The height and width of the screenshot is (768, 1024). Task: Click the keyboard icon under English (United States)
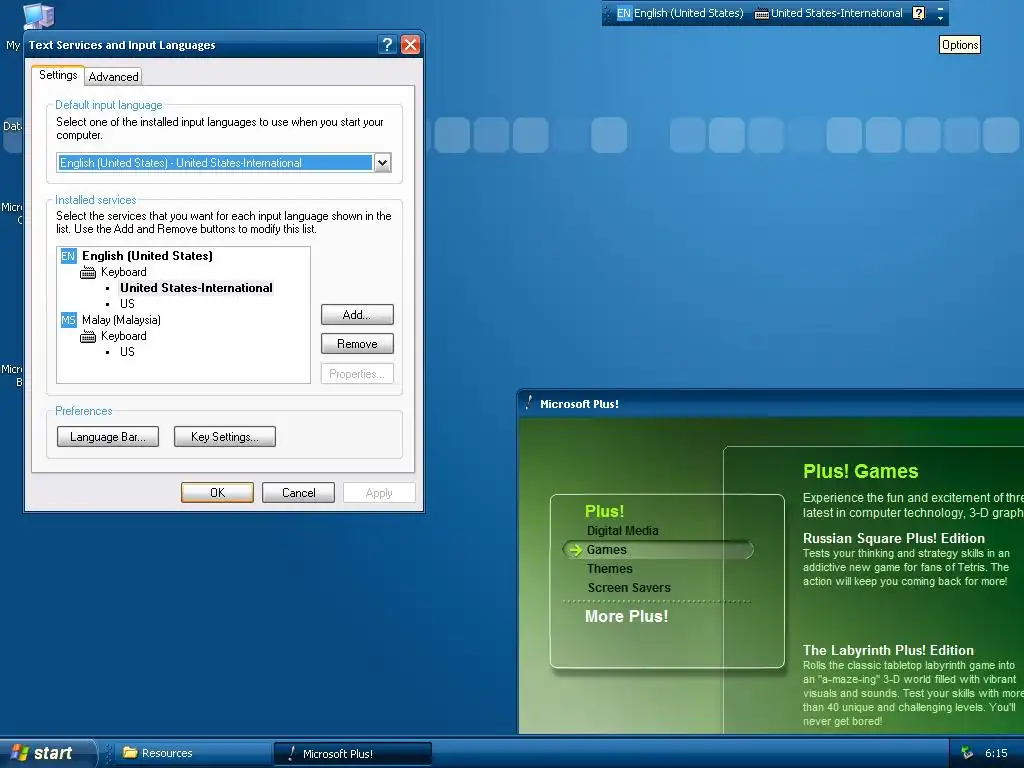coord(88,272)
